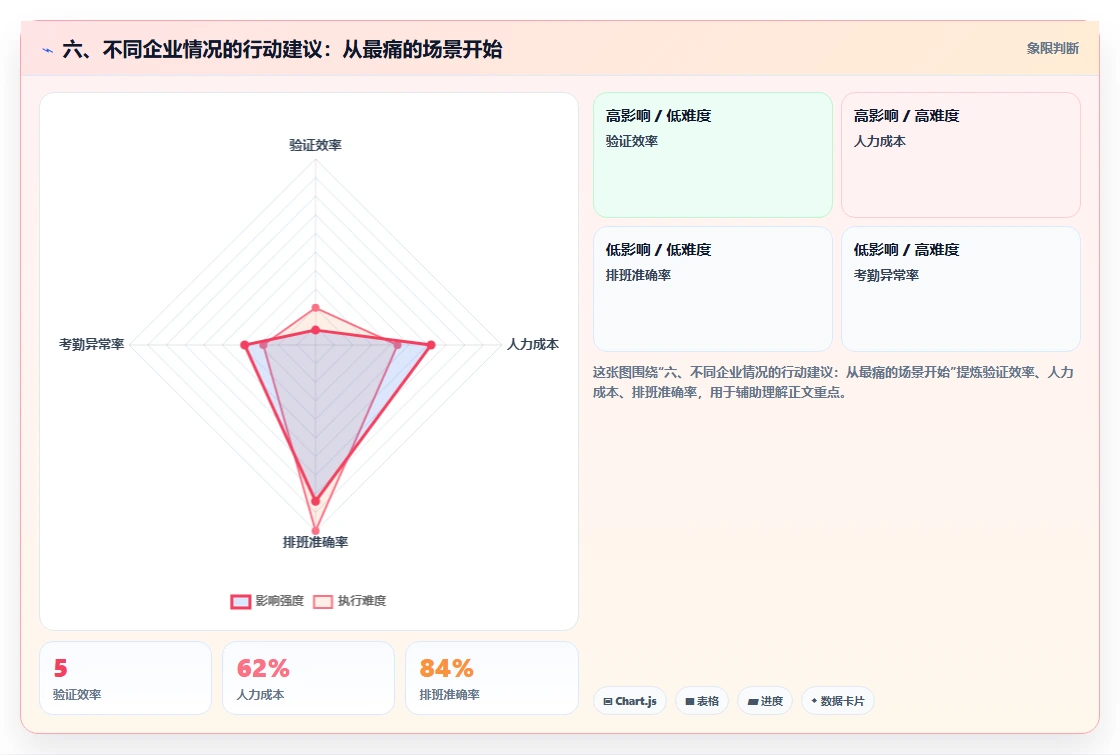Click the 影响强度 legend label
The width and height of the screenshot is (1120, 755).
click(280, 601)
